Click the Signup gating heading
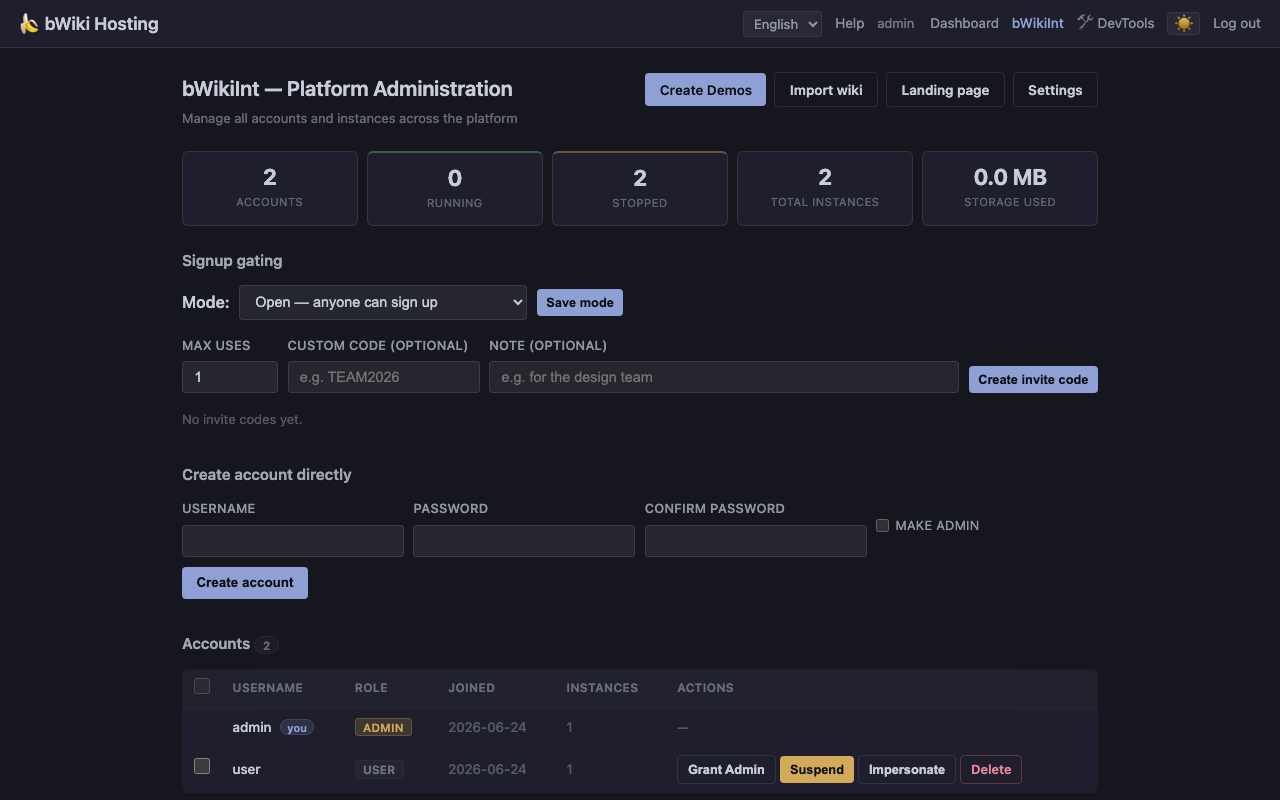Screen dimensions: 1280x800 pyautogui.click(x=232, y=261)
